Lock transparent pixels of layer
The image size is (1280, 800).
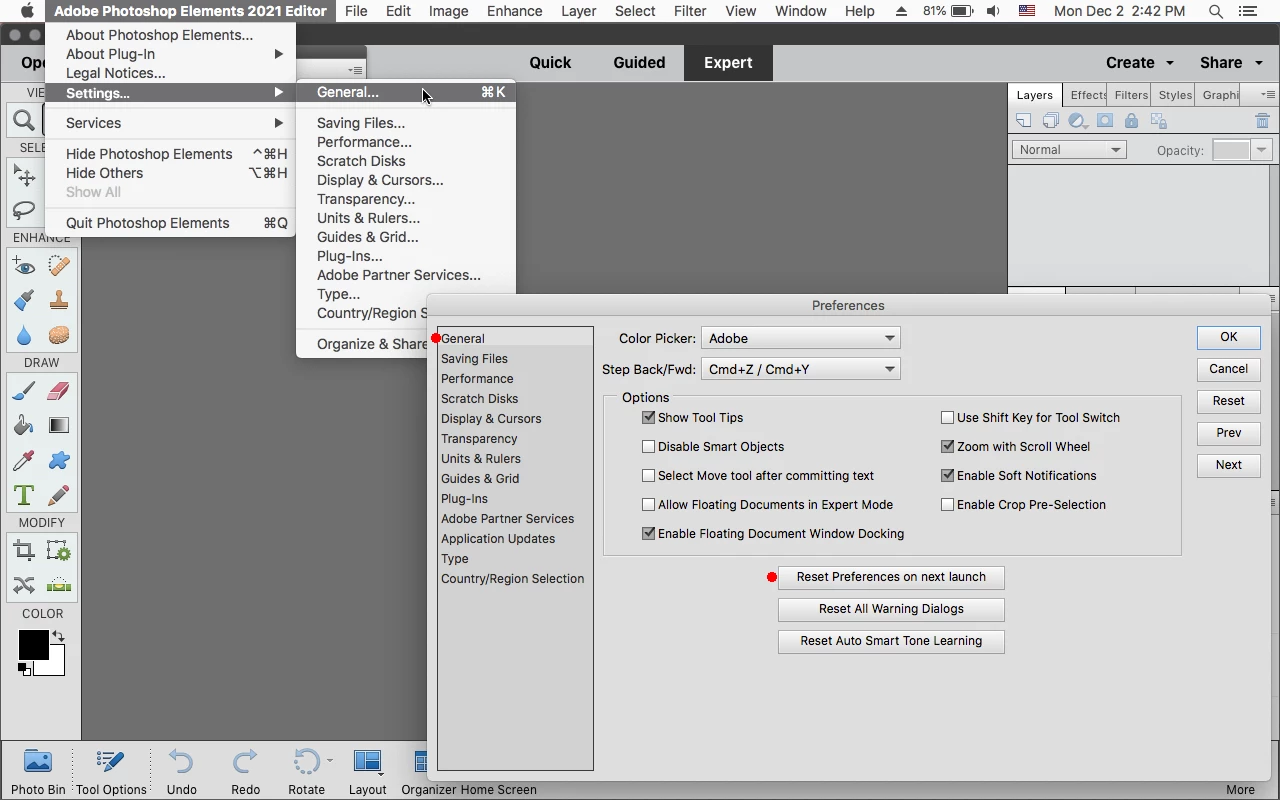[x=1159, y=121]
